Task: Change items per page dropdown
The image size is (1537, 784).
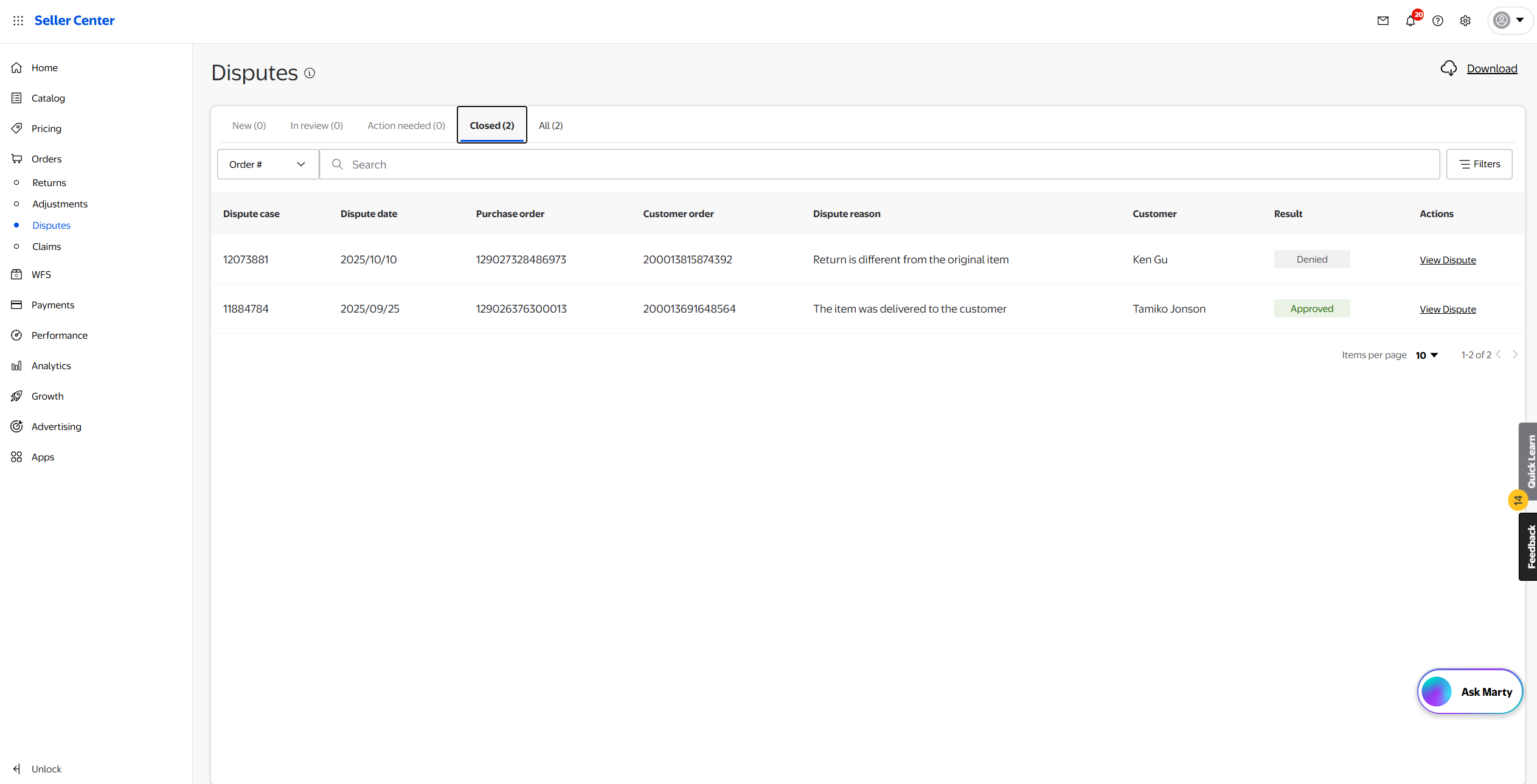Action: pyautogui.click(x=1426, y=355)
